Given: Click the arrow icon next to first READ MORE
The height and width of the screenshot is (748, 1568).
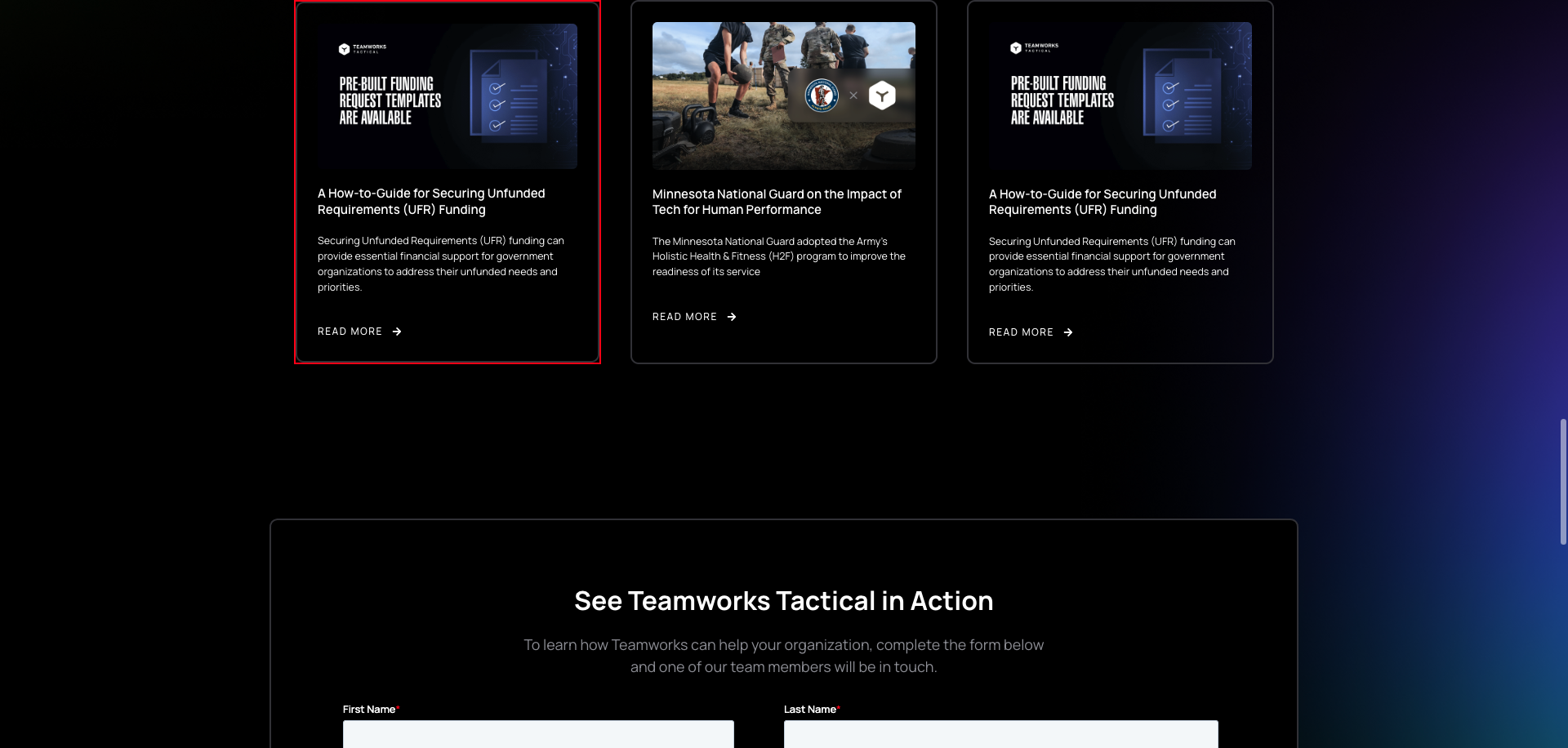Looking at the screenshot, I should [x=398, y=332].
